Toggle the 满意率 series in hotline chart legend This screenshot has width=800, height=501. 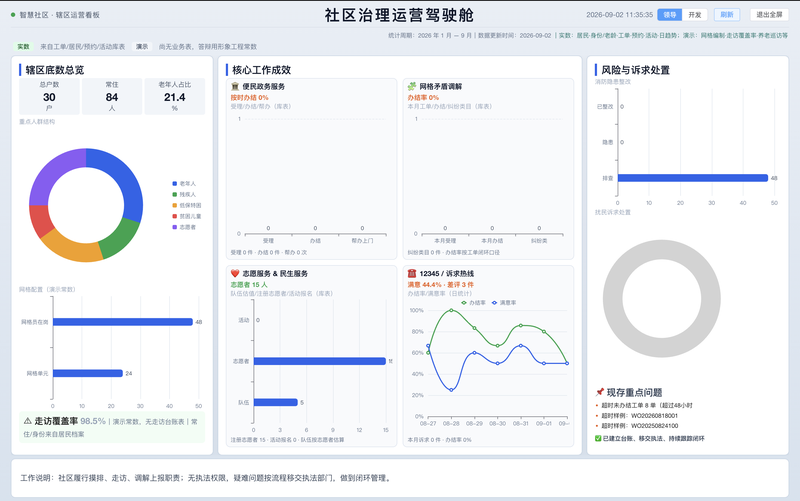pyautogui.click(x=504, y=303)
